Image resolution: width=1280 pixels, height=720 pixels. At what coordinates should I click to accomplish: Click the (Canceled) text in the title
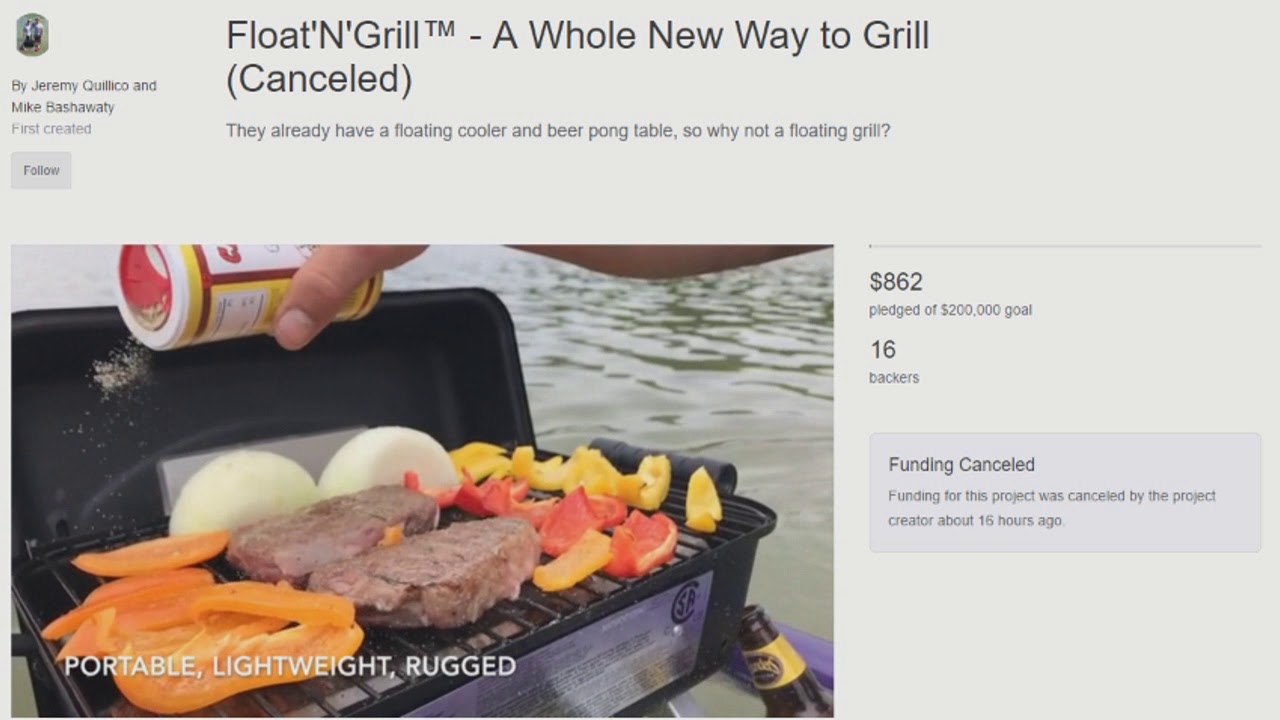(319, 79)
